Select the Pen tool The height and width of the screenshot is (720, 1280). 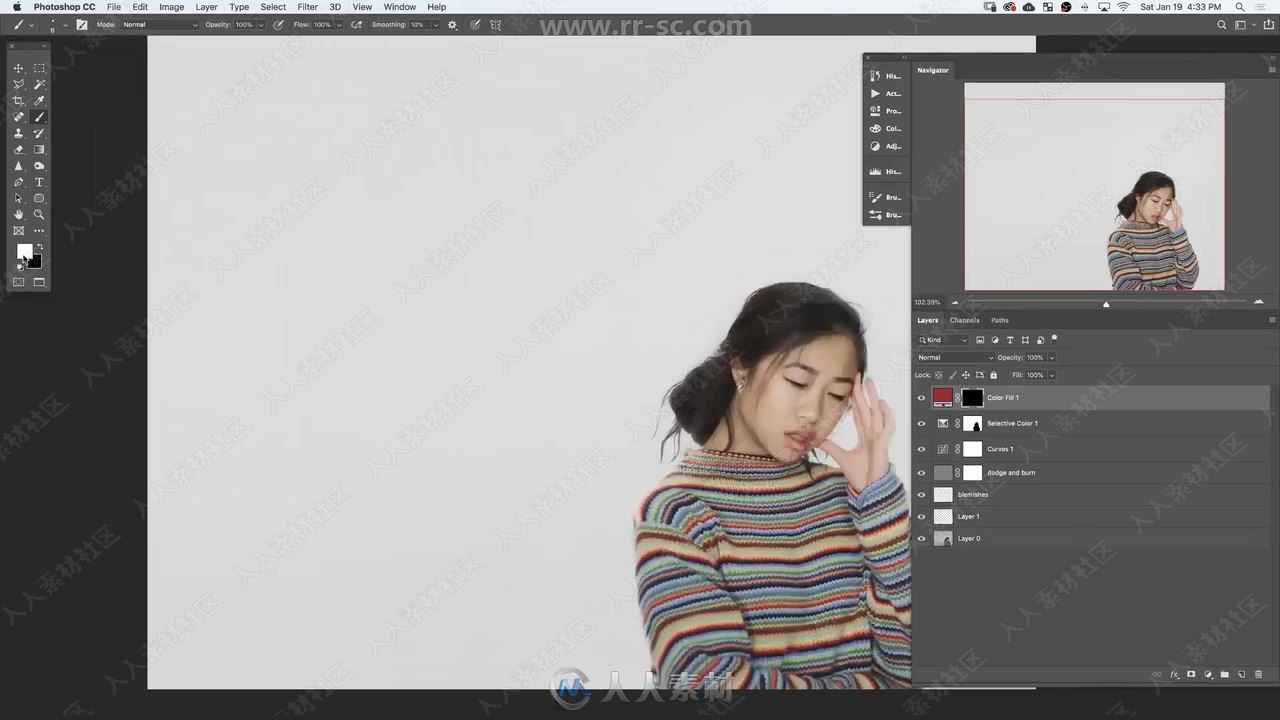(18, 182)
